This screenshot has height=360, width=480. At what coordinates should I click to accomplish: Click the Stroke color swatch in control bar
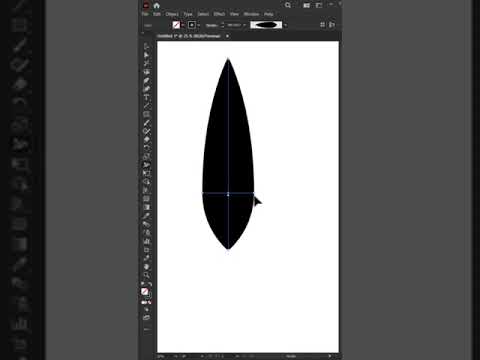[x=192, y=25]
